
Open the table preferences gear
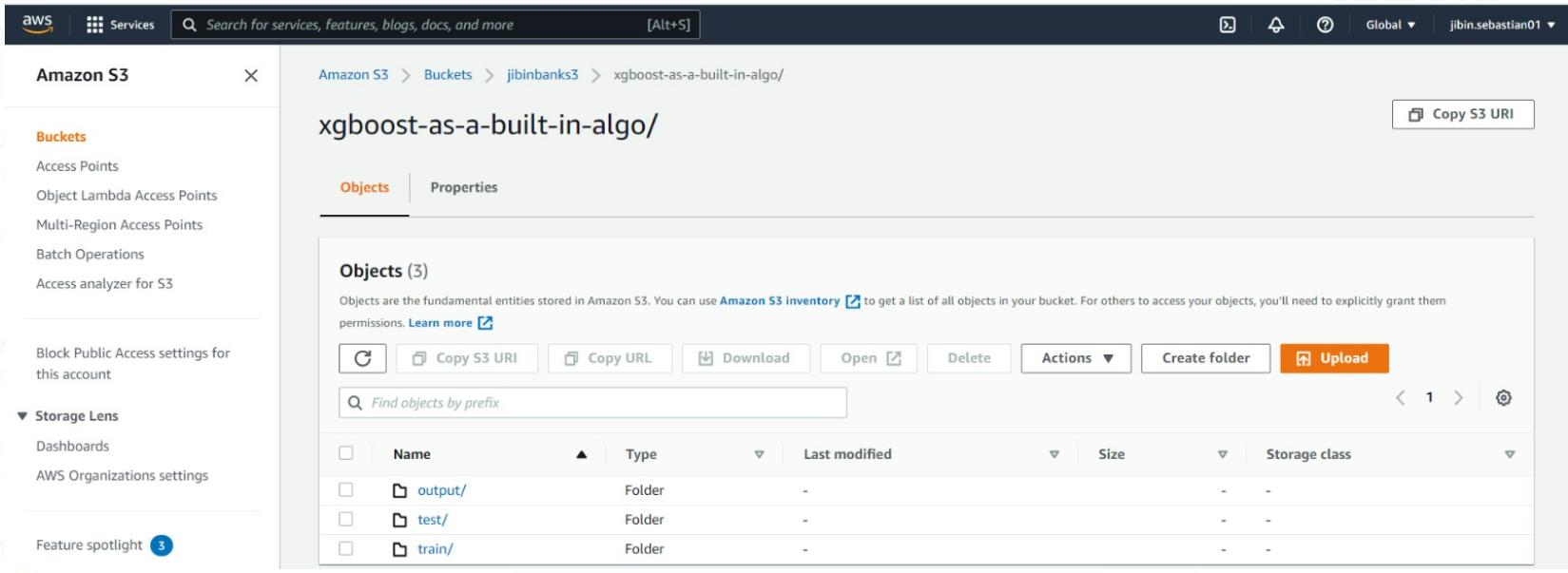(x=1504, y=398)
